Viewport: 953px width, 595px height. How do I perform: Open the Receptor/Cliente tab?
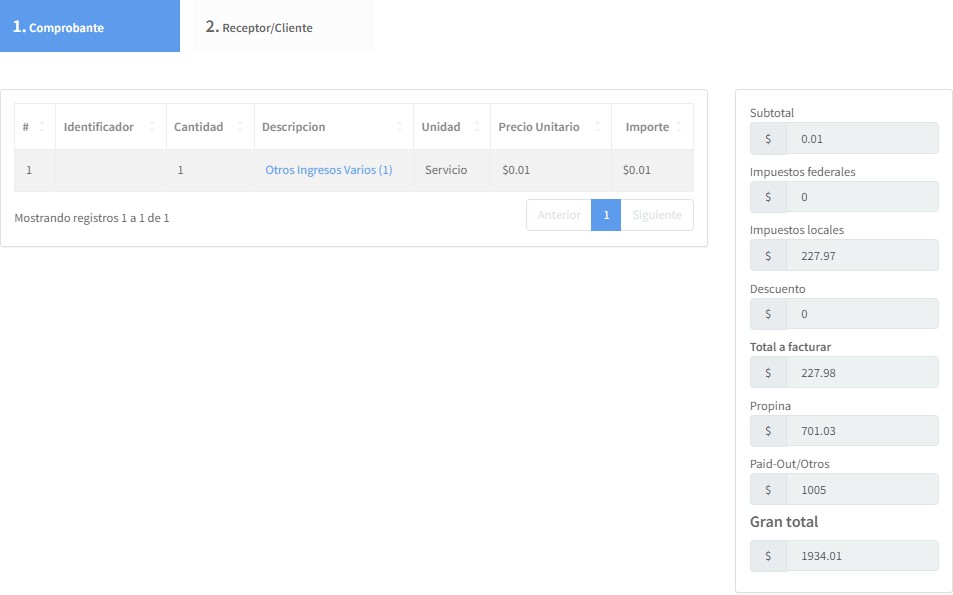[x=283, y=26]
